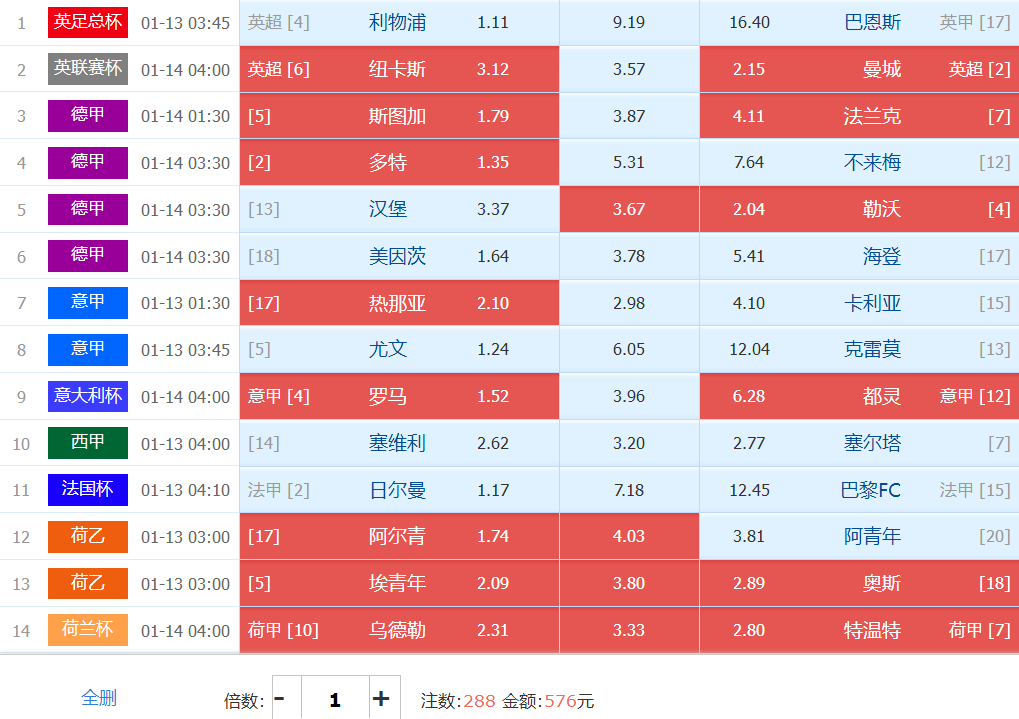Click the blue 法国杯 league badge
The height and width of the screenshot is (719, 1019).
click(x=88, y=489)
